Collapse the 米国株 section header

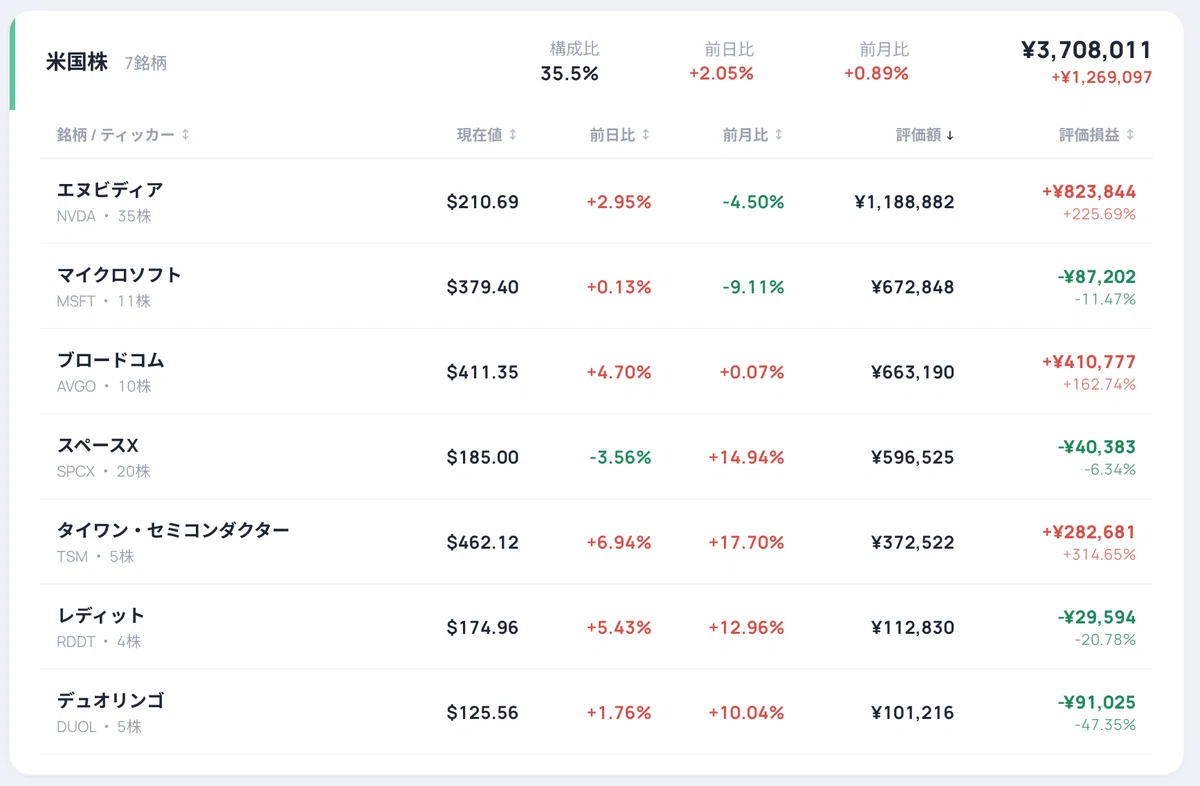[596, 61]
